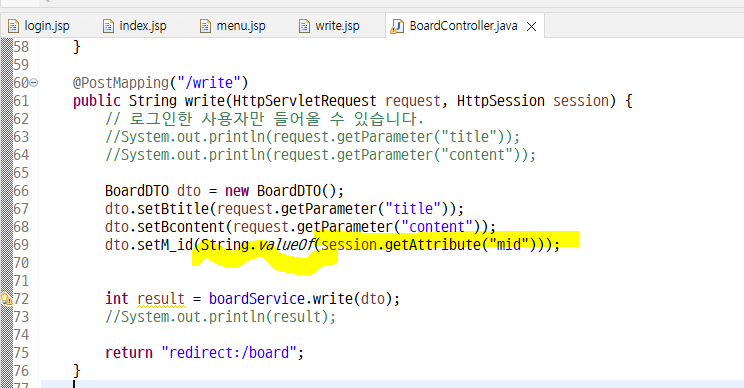Click the setBcontent method call
744x388 pixels.
(x=180, y=227)
